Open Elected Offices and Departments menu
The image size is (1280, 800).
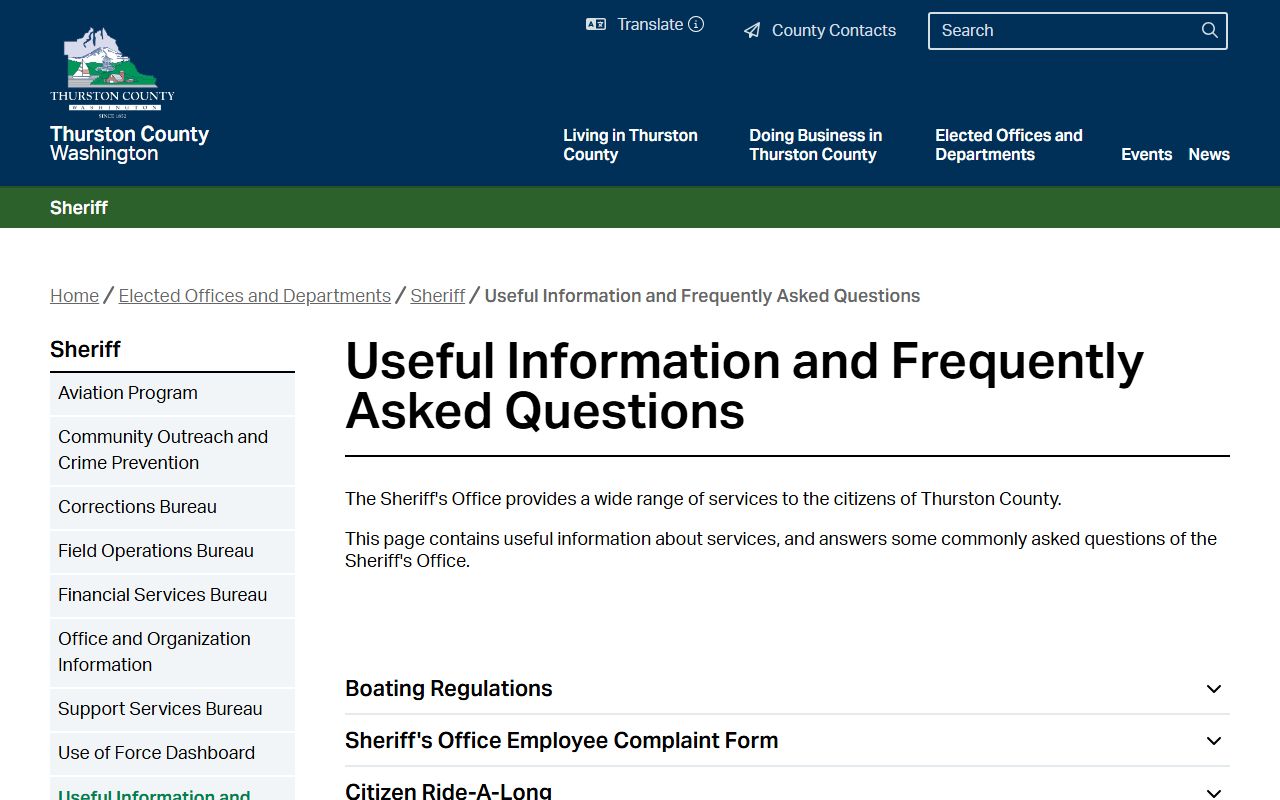point(1009,145)
